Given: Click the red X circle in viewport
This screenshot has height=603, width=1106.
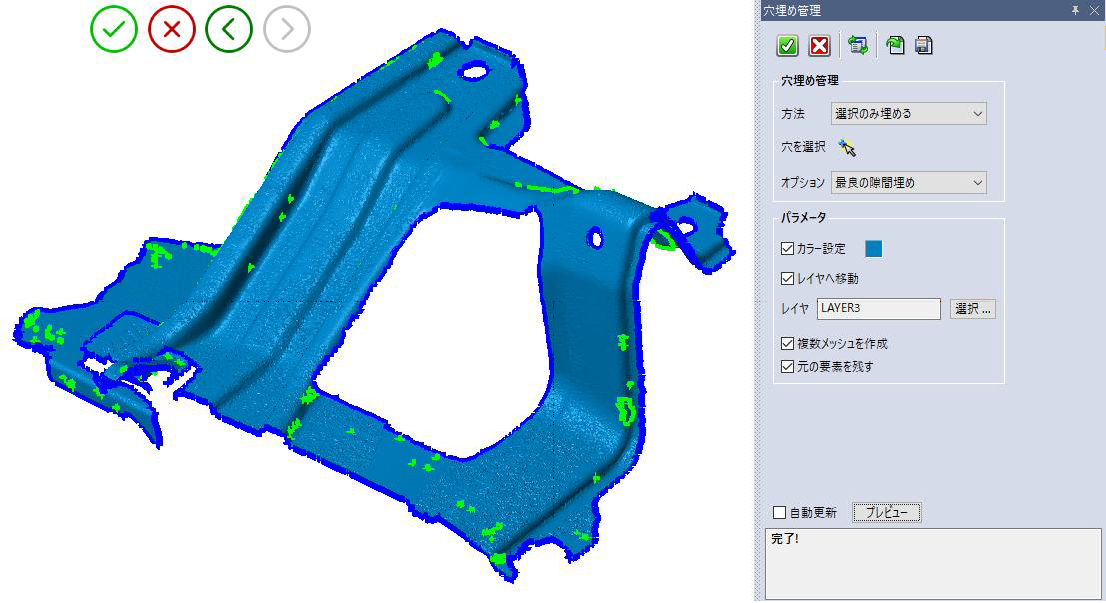Looking at the screenshot, I should (x=171, y=30).
